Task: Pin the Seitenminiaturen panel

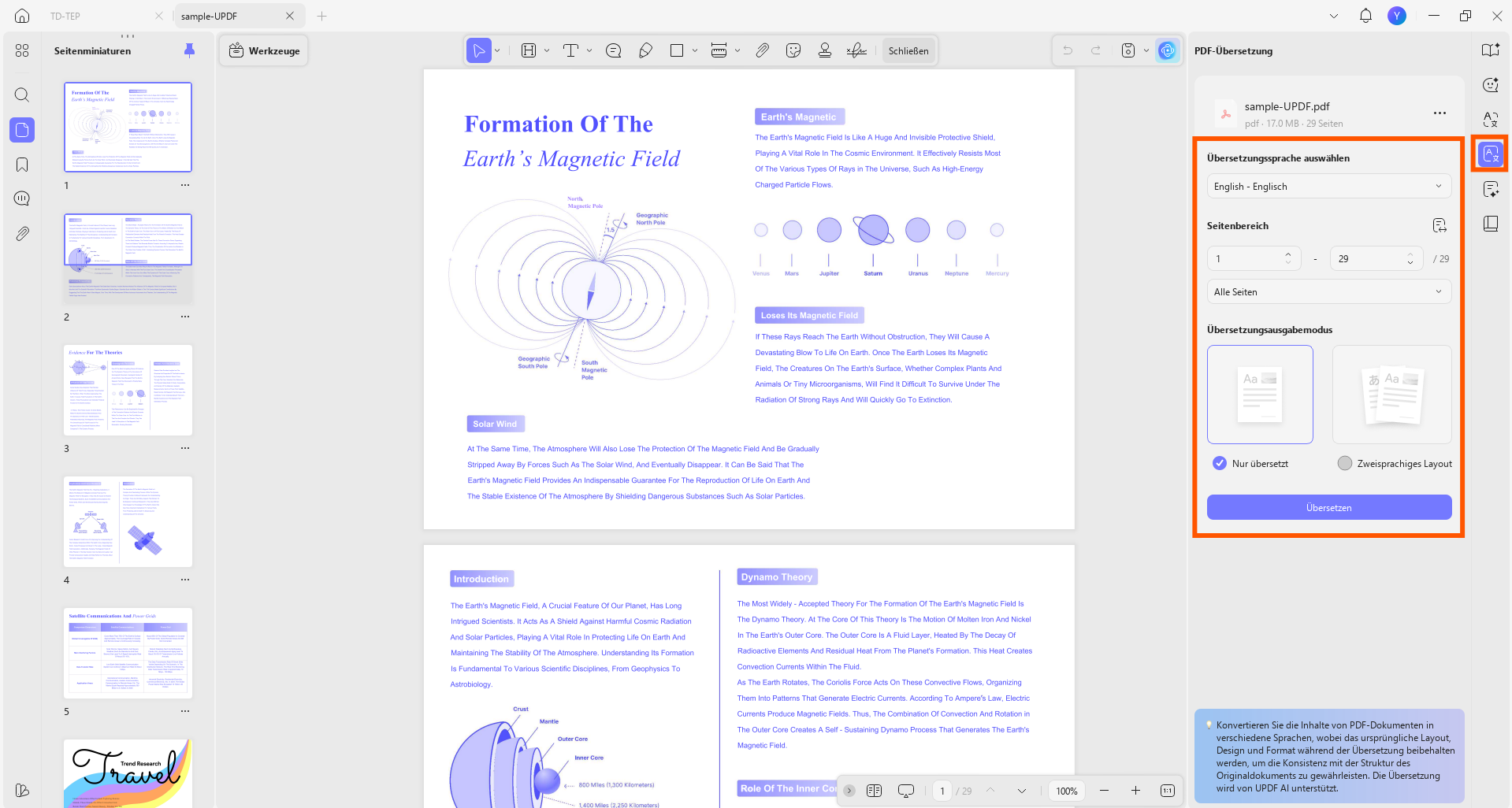Action: pos(189,50)
